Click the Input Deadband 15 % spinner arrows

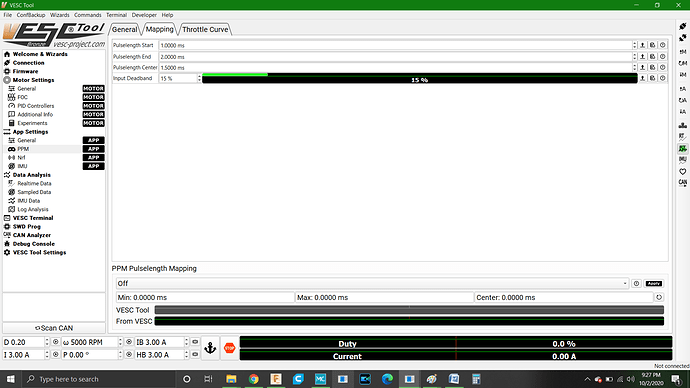[x=199, y=78]
